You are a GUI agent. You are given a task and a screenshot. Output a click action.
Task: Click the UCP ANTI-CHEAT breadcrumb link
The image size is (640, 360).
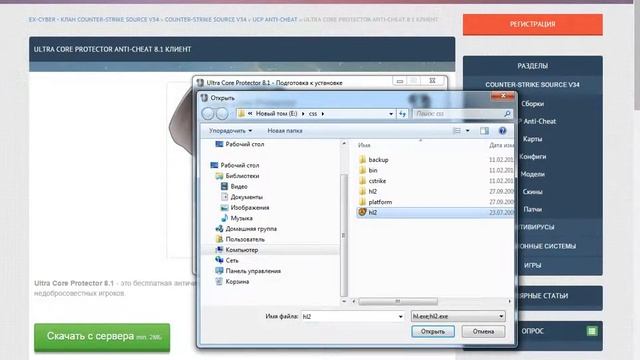tap(275, 20)
